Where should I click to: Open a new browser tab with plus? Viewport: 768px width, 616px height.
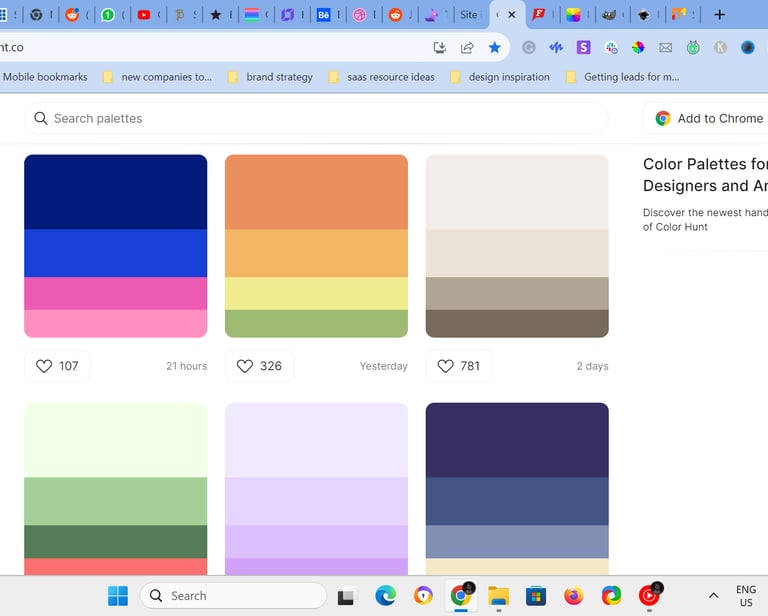coord(719,15)
